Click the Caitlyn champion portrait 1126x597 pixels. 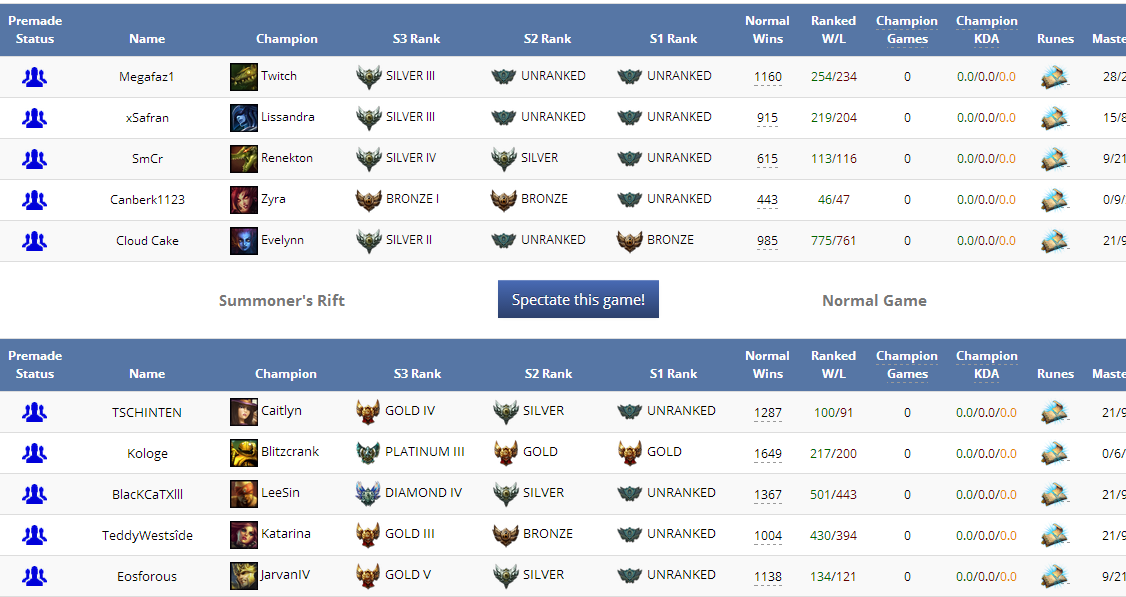243,412
